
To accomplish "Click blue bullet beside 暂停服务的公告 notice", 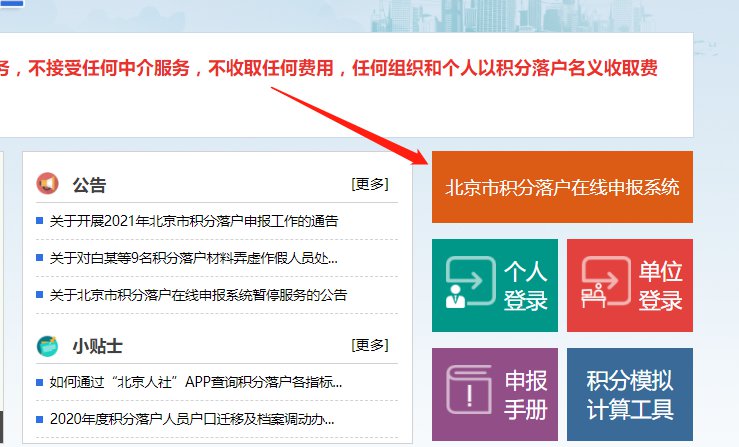I will 40,295.
